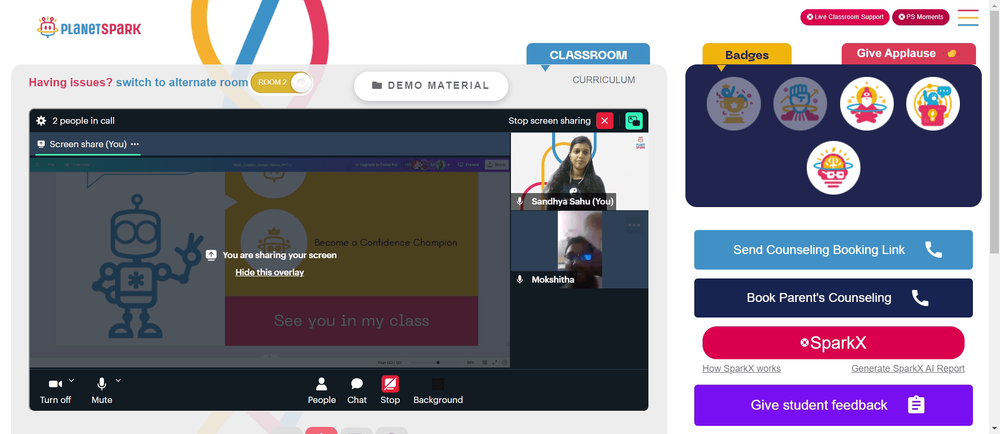Click clipboard icon on Give student feedback
Image resolution: width=1000 pixels, height=434 pixels.
click(x=916, y=405)
